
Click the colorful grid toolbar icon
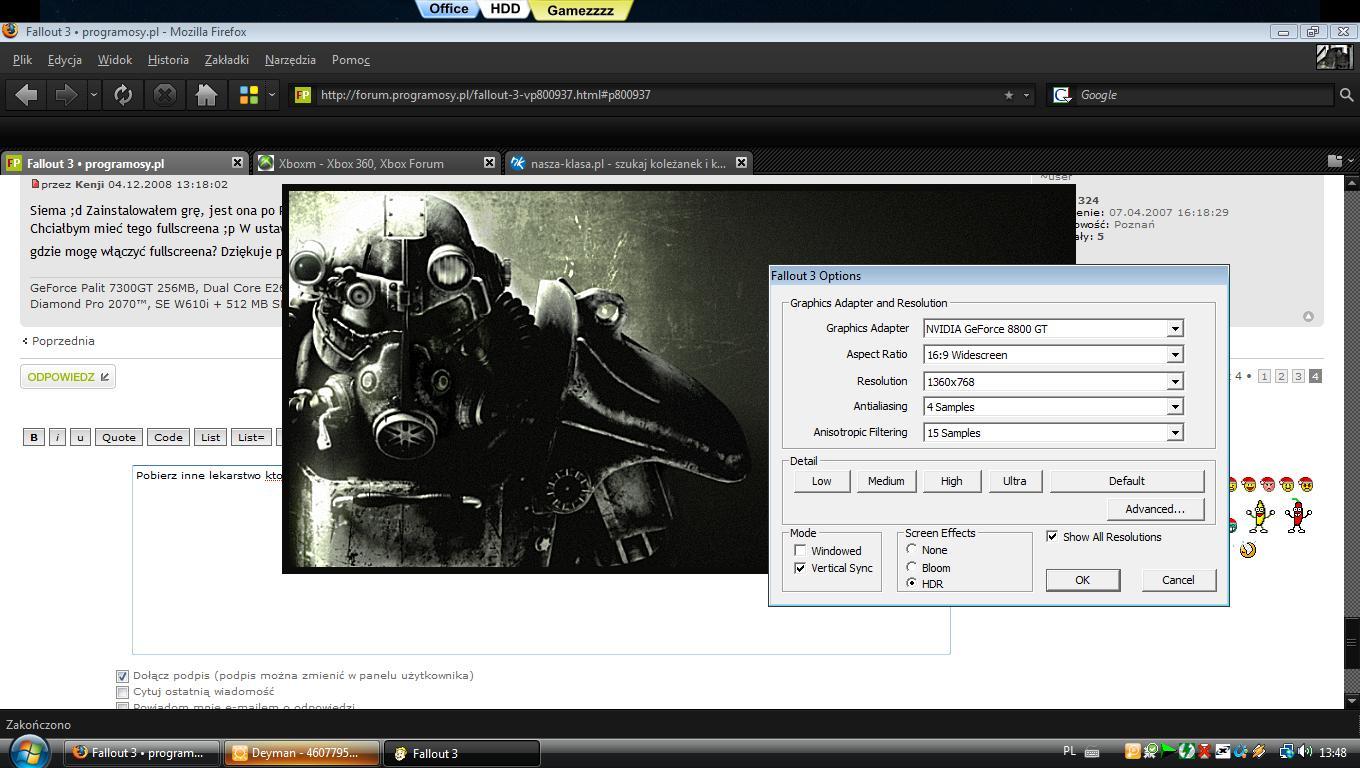(249, 95)
